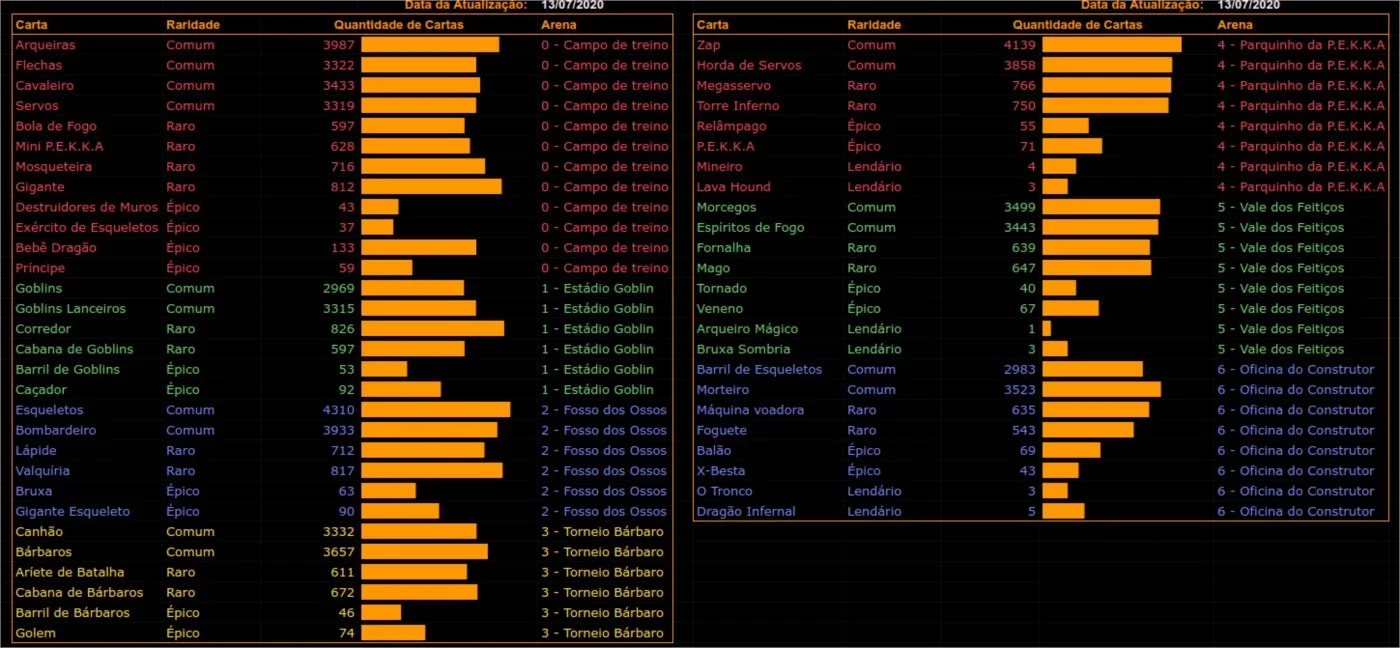1400x648 pixels.
Task: Click the Corredor card cell
Action: [x=42, y=329]
